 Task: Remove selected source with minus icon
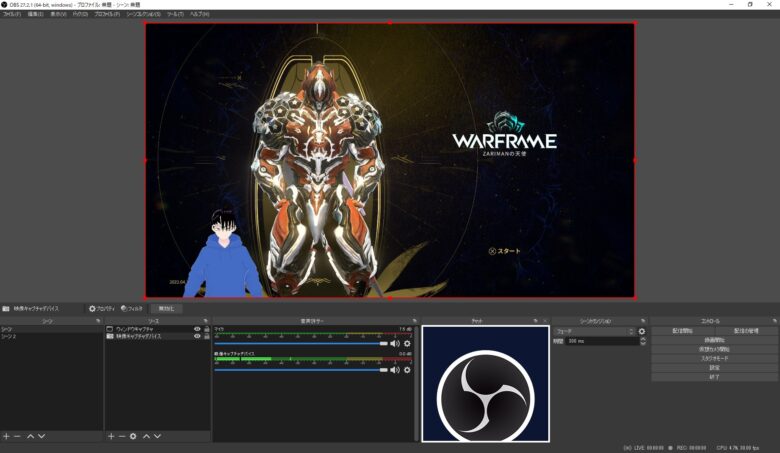pyautogui.click(x=122, y=436)
